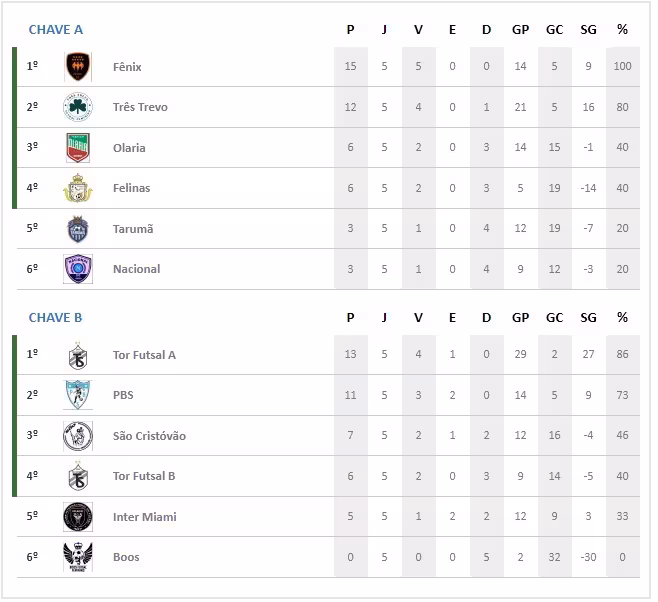Click the CHAVE B group heading
Image resolution: width=658 pixels, height=602 pixels.
56,318
